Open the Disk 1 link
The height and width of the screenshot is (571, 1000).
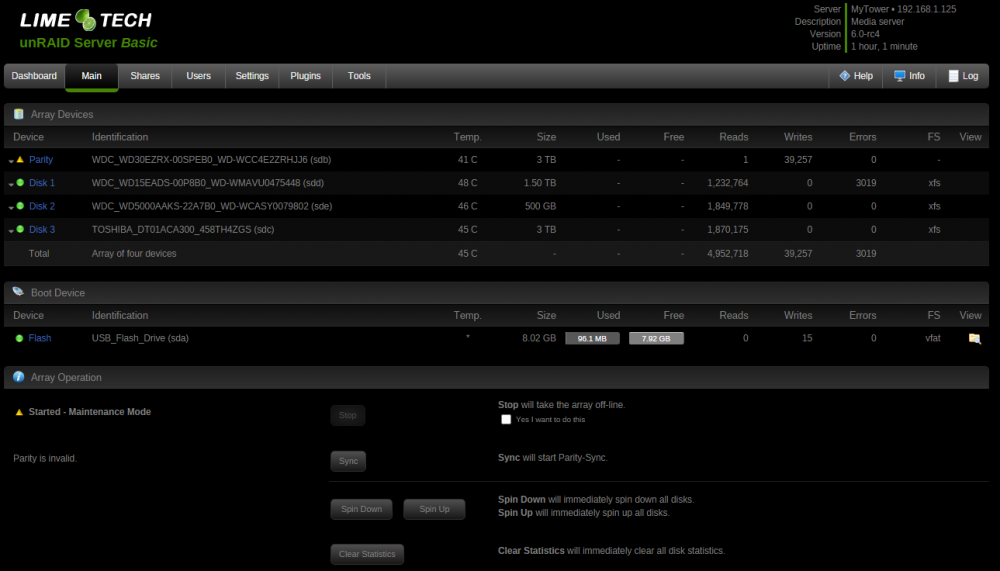pyautogui.click(x=41, y=182)
